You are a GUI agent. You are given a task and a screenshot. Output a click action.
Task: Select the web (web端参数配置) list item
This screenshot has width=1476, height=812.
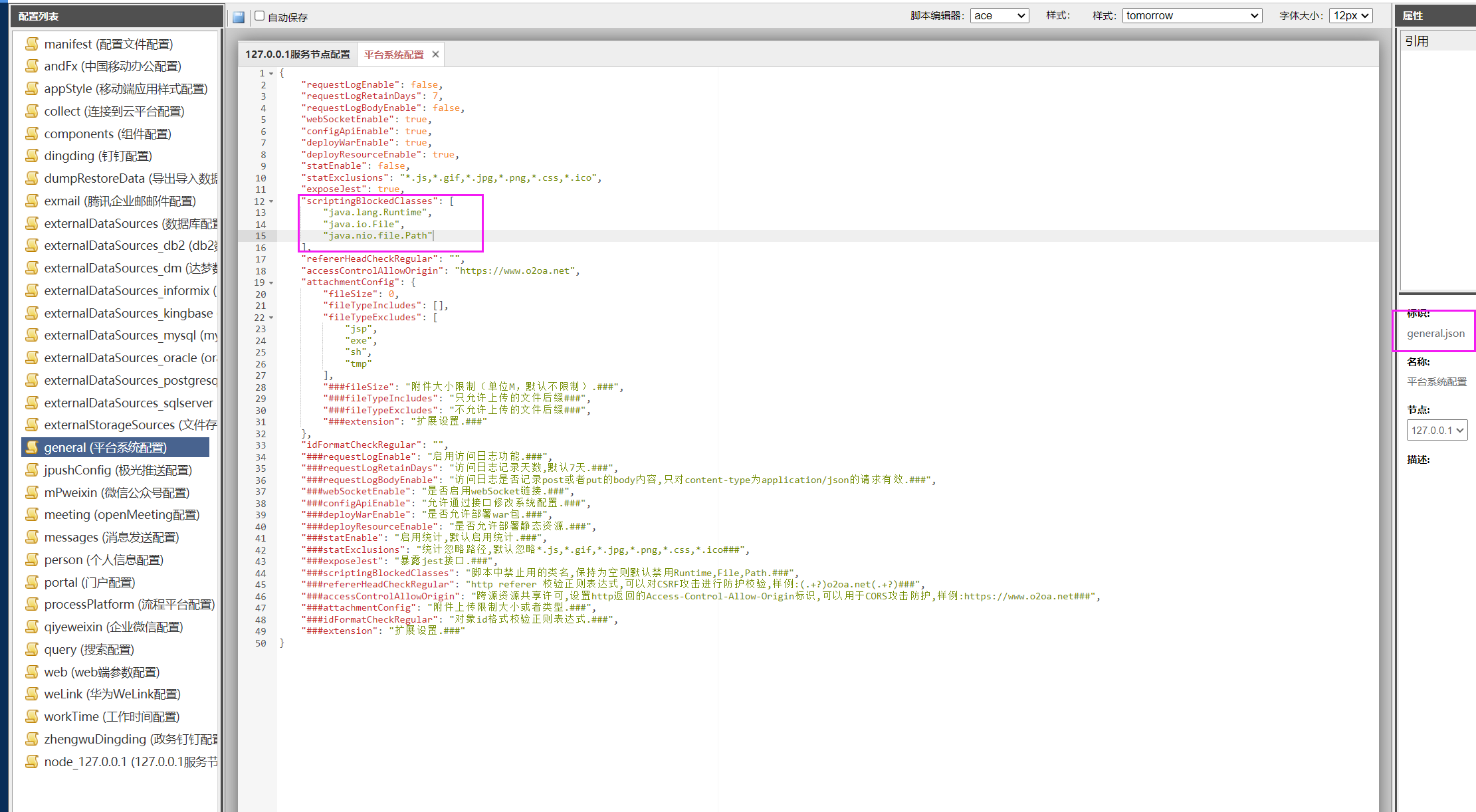click(x=102, y=672)
